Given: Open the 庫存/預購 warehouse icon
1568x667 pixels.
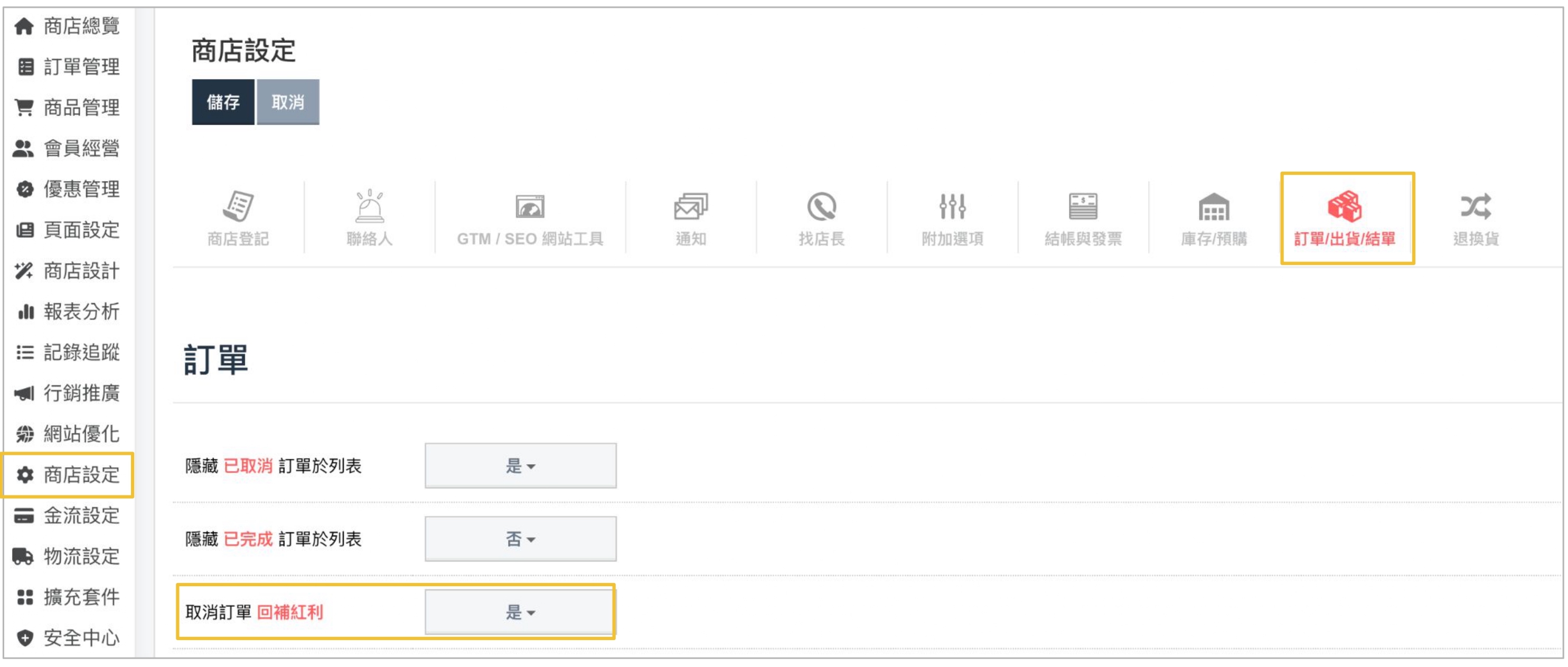Looking at the screenshot, I should tap(1214, 207).
